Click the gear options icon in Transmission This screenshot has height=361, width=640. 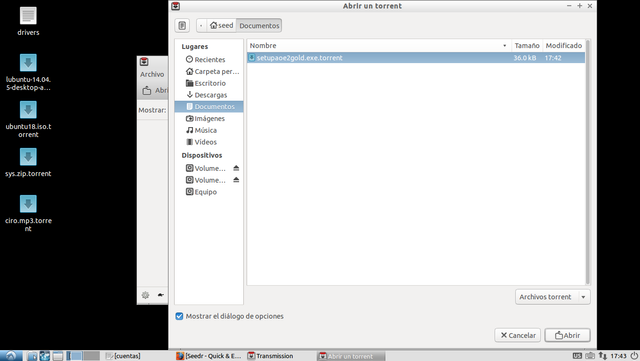(145, 295)
